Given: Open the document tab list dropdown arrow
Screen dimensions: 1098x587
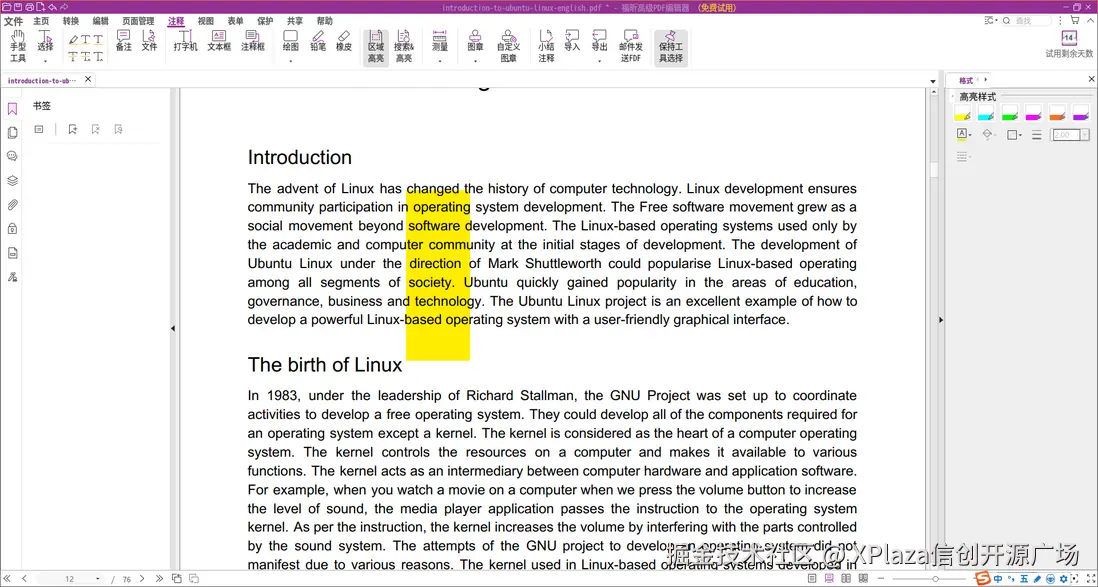Looking at the screenshot, I should (x=933, y=81).
